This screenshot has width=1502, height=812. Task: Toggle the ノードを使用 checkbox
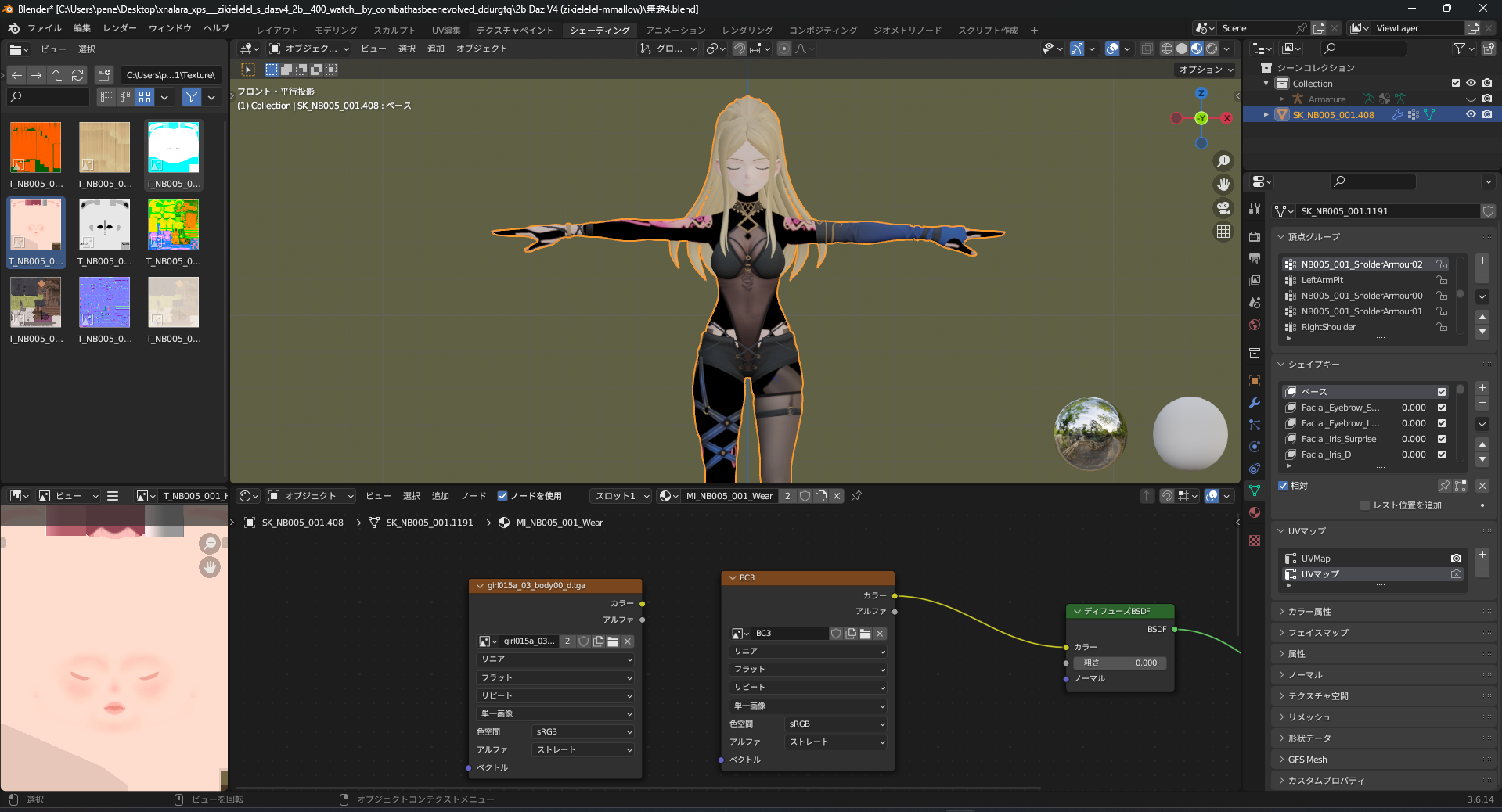[502, 496]
